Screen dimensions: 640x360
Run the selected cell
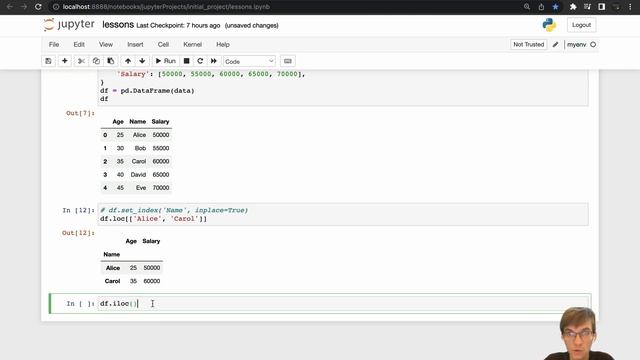pos(165,61)
